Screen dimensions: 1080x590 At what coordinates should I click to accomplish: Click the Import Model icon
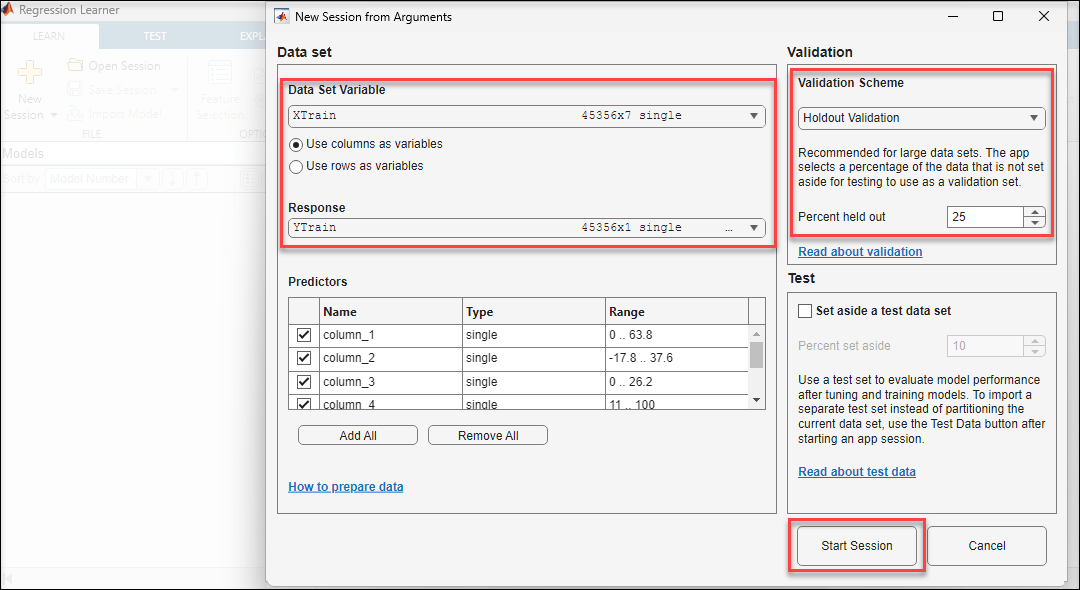click(x=76, y=114)
